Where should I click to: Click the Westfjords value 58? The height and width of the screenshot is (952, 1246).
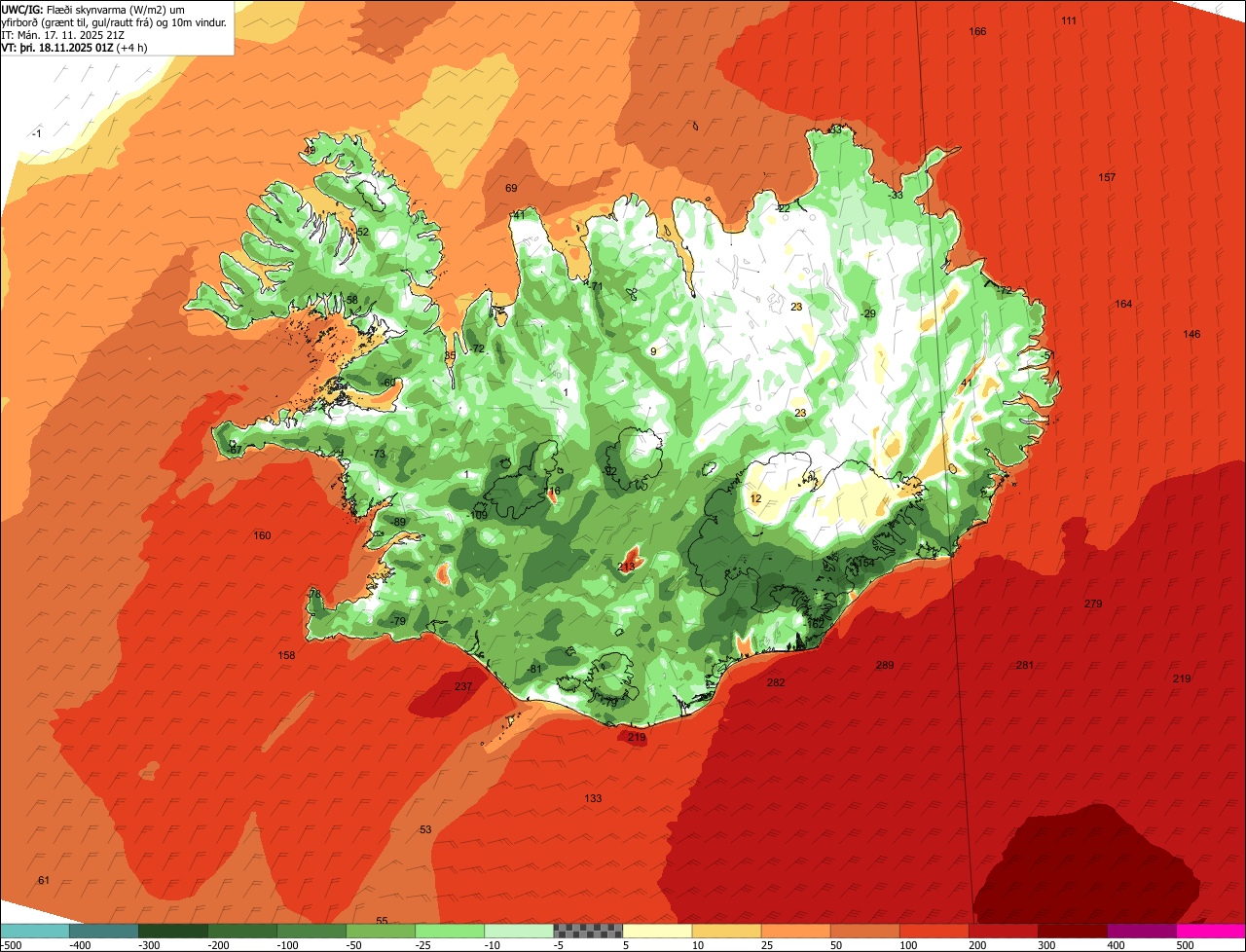pyautogui.click(x=351, y=299)
